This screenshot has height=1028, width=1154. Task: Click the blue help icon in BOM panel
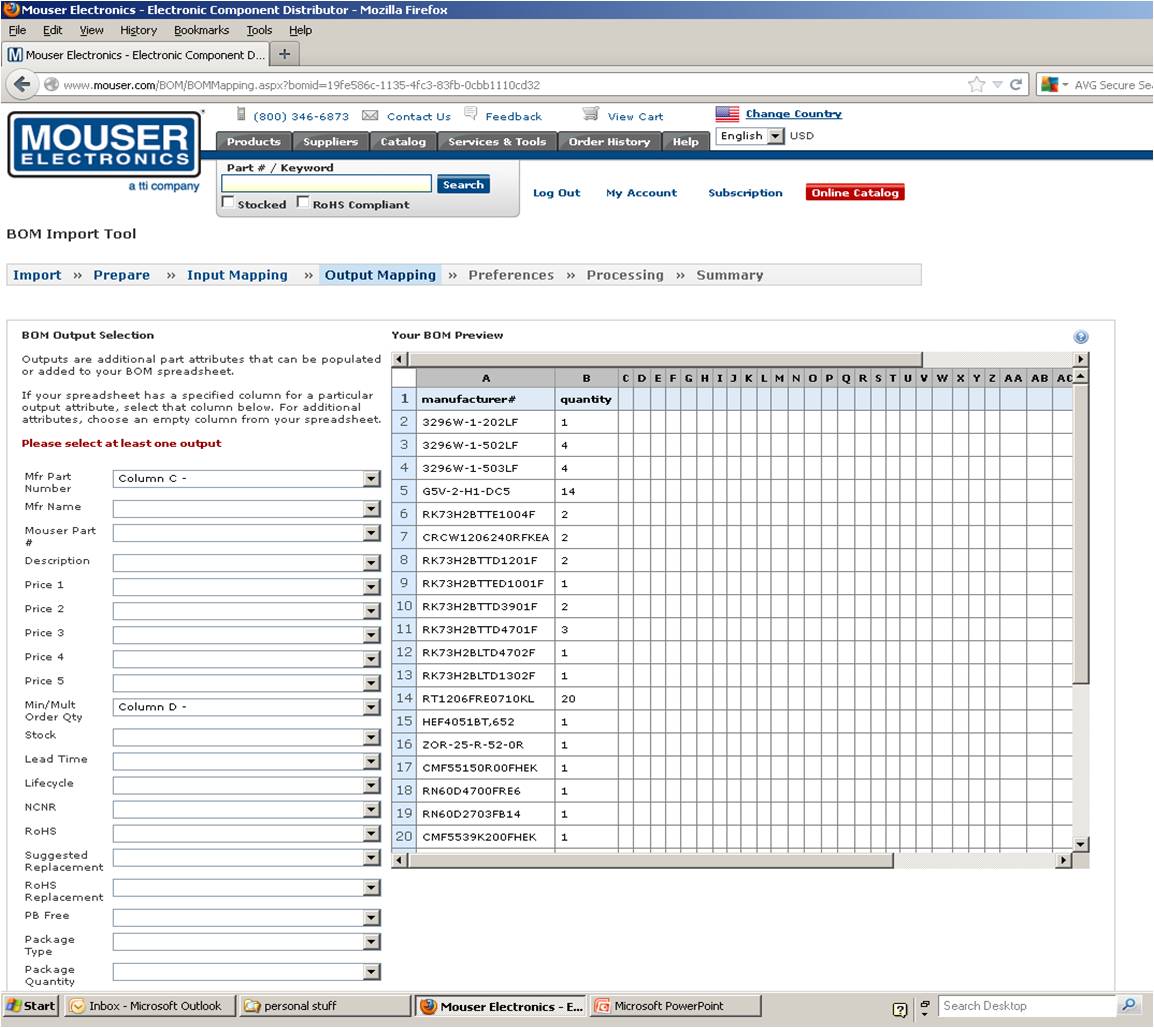click(x=1080, y=337)
